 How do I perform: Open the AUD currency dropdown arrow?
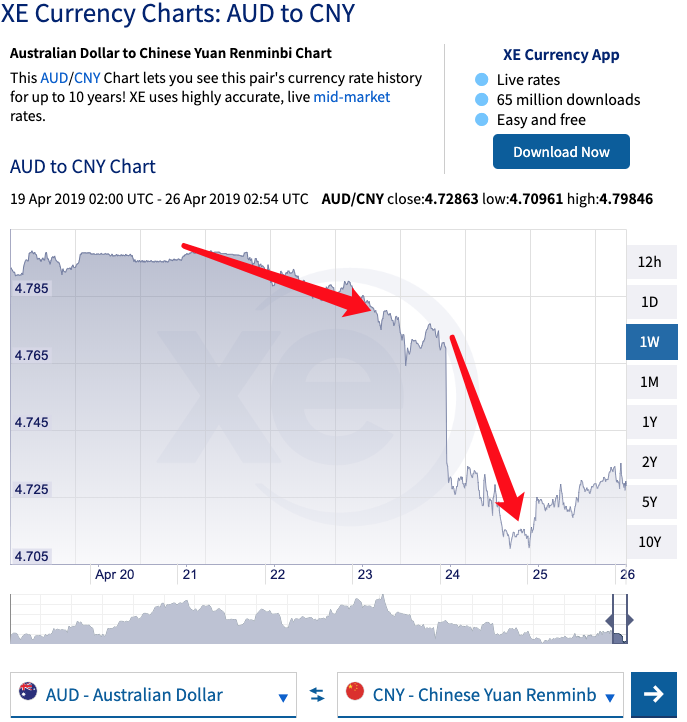(x=283, y=697)
